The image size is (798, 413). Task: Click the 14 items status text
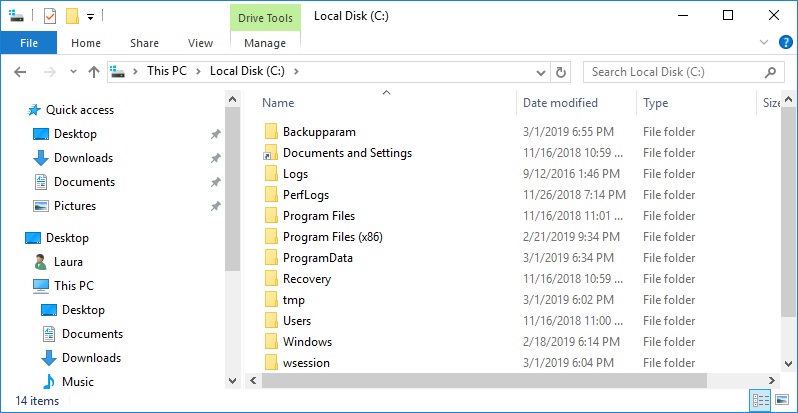(37, 401)
